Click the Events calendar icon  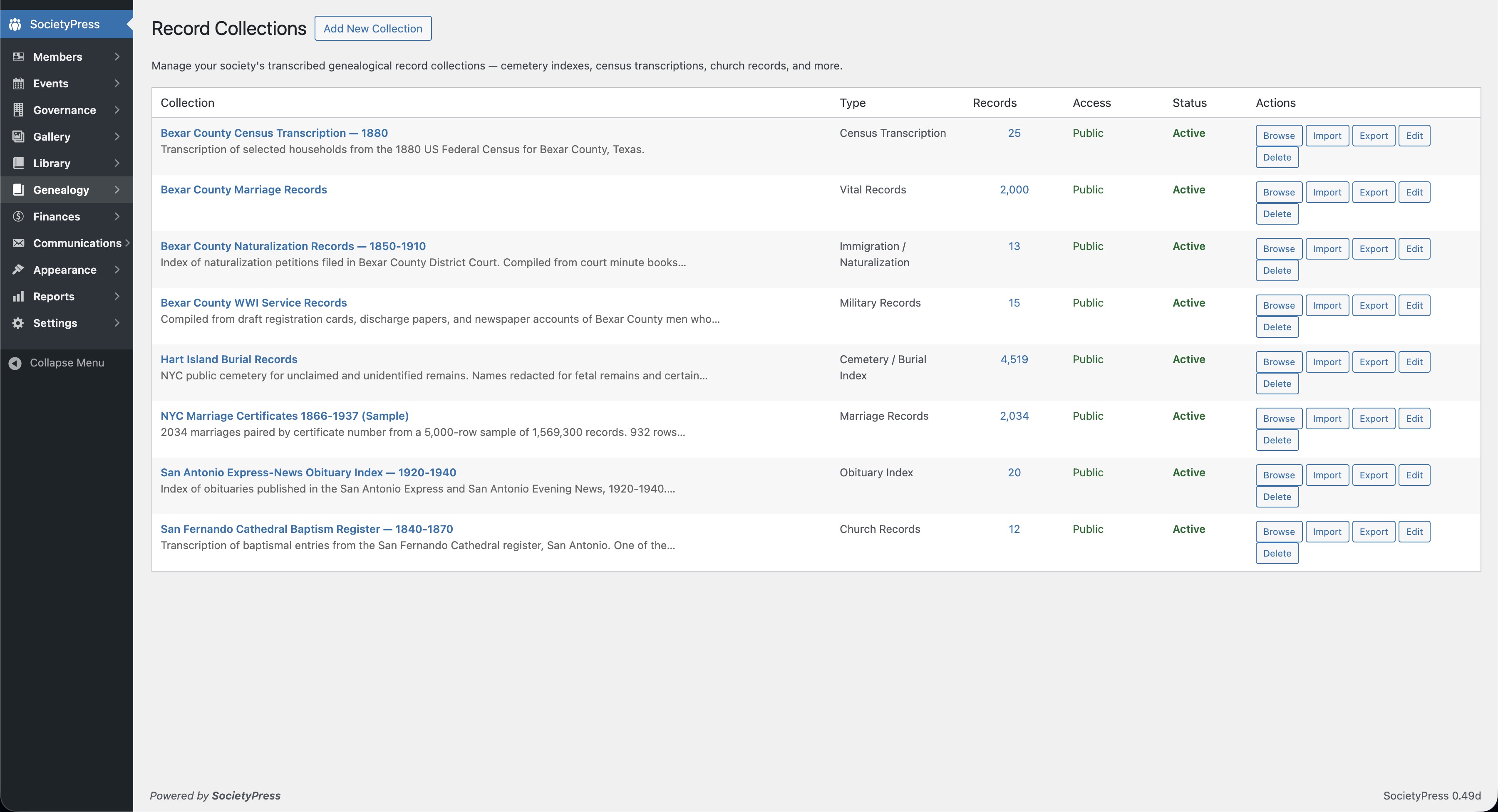tap(18, 83)
